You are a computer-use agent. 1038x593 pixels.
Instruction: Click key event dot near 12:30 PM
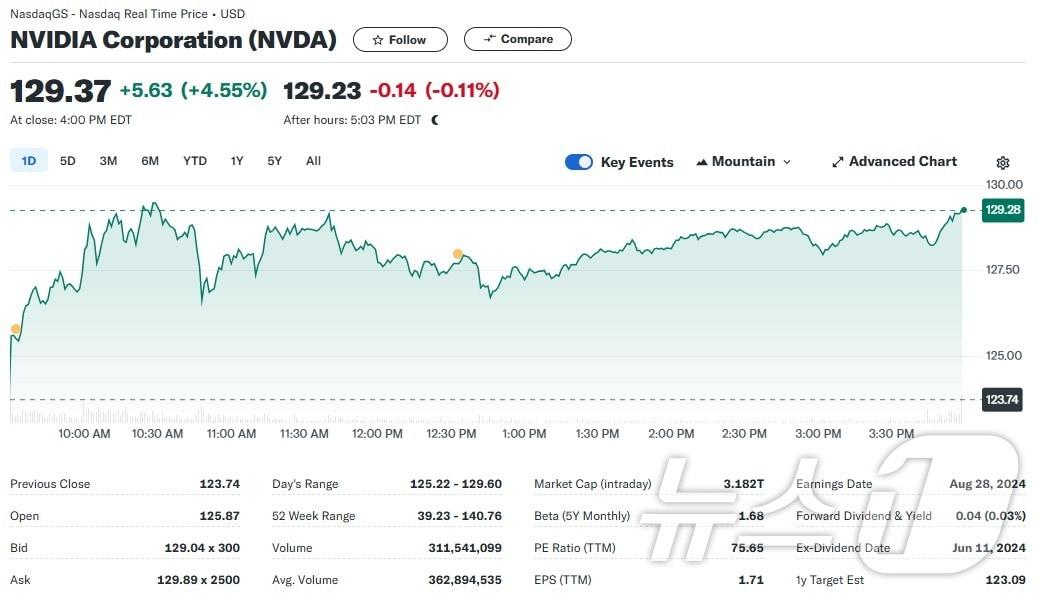point(458,254)
